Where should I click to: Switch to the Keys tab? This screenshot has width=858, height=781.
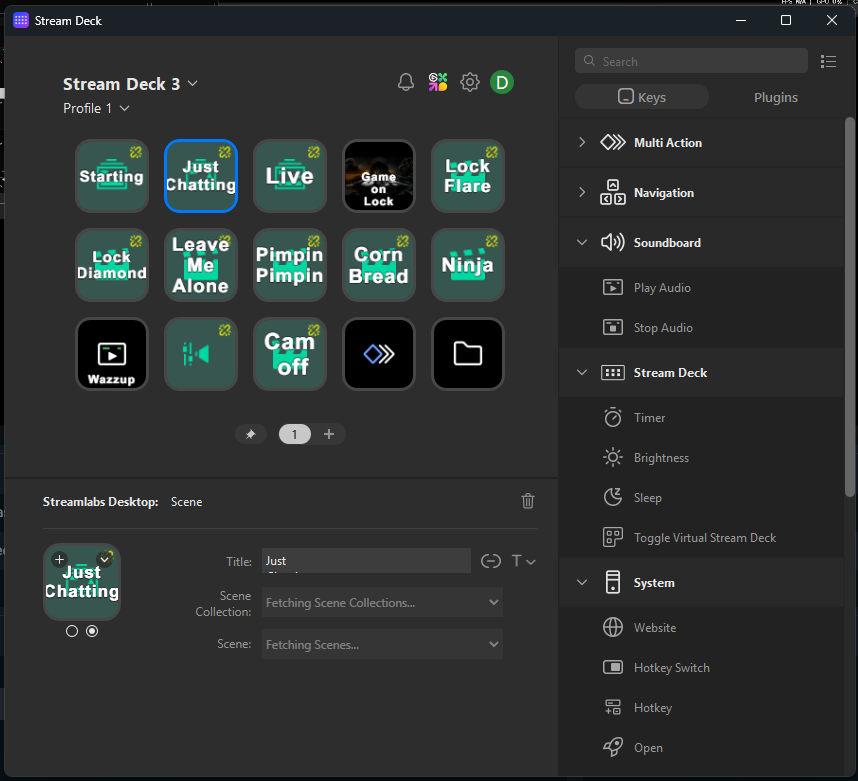[641, 97]
